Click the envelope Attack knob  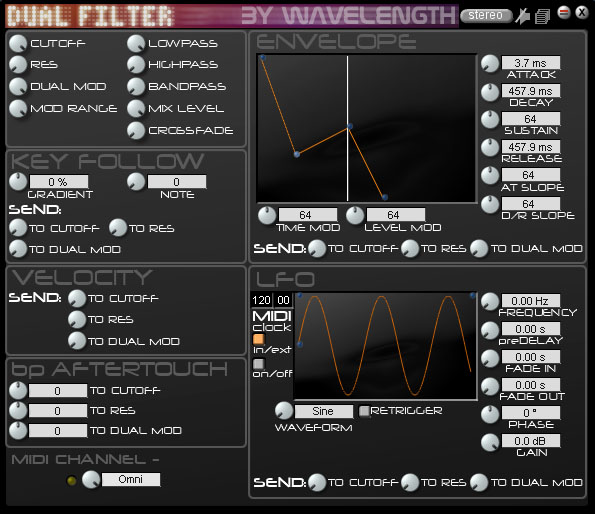490,63
